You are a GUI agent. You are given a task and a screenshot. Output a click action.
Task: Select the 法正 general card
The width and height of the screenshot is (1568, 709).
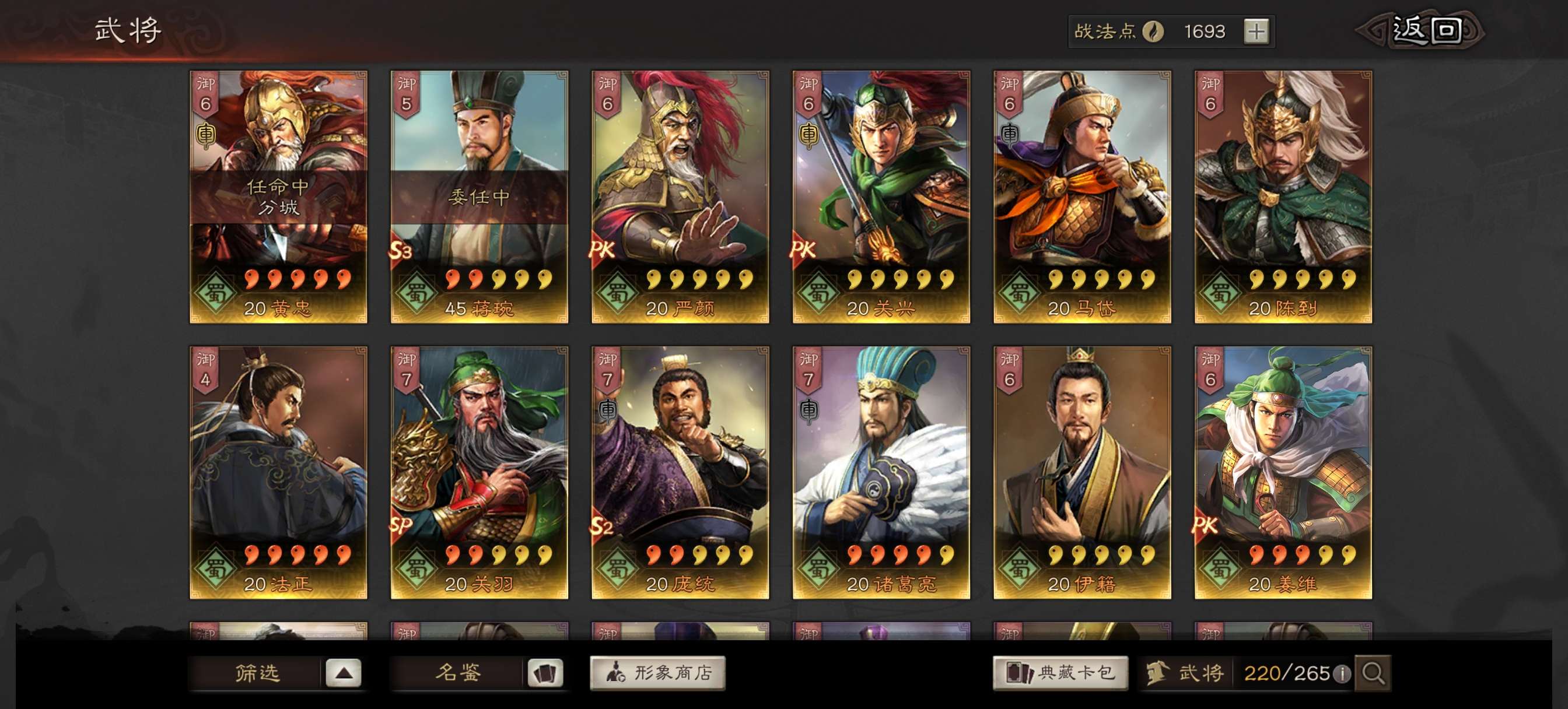pos(278,473)
